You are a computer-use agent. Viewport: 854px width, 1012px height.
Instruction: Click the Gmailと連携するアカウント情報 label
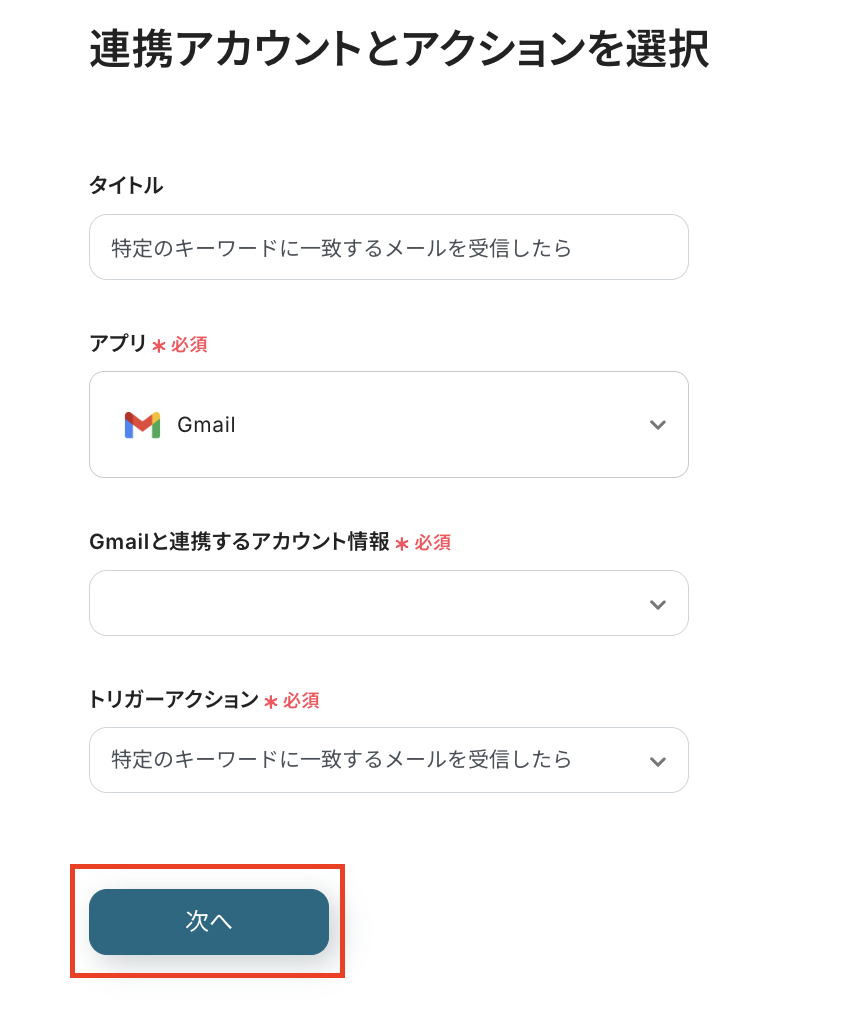click(x=239, y=542)
